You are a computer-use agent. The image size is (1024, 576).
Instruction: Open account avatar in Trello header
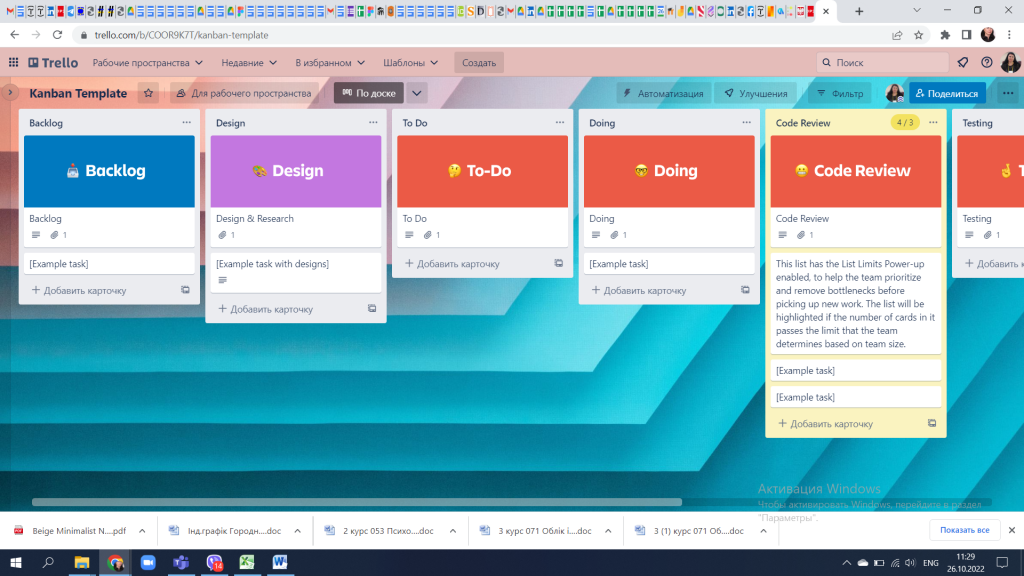point(1010,63)
